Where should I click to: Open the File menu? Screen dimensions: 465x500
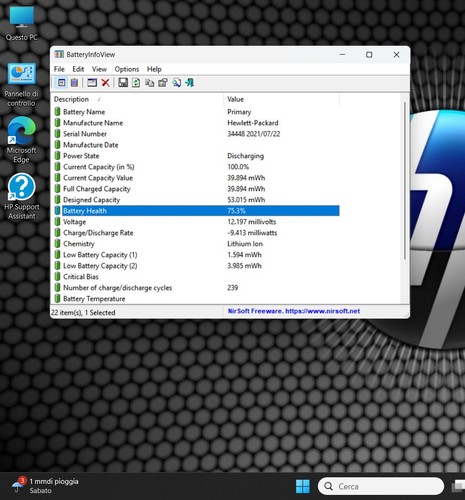click(59, 69)
